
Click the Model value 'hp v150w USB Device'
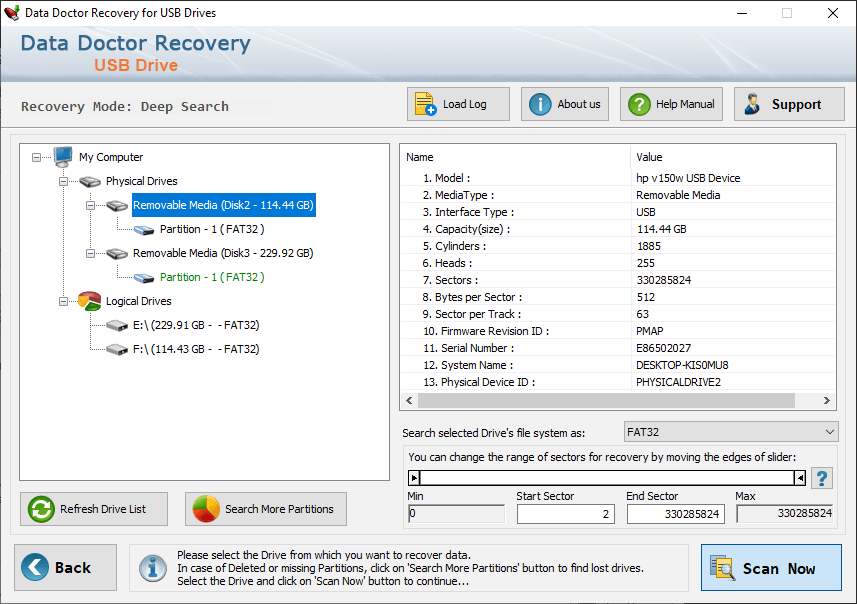(x=688, y=178)
